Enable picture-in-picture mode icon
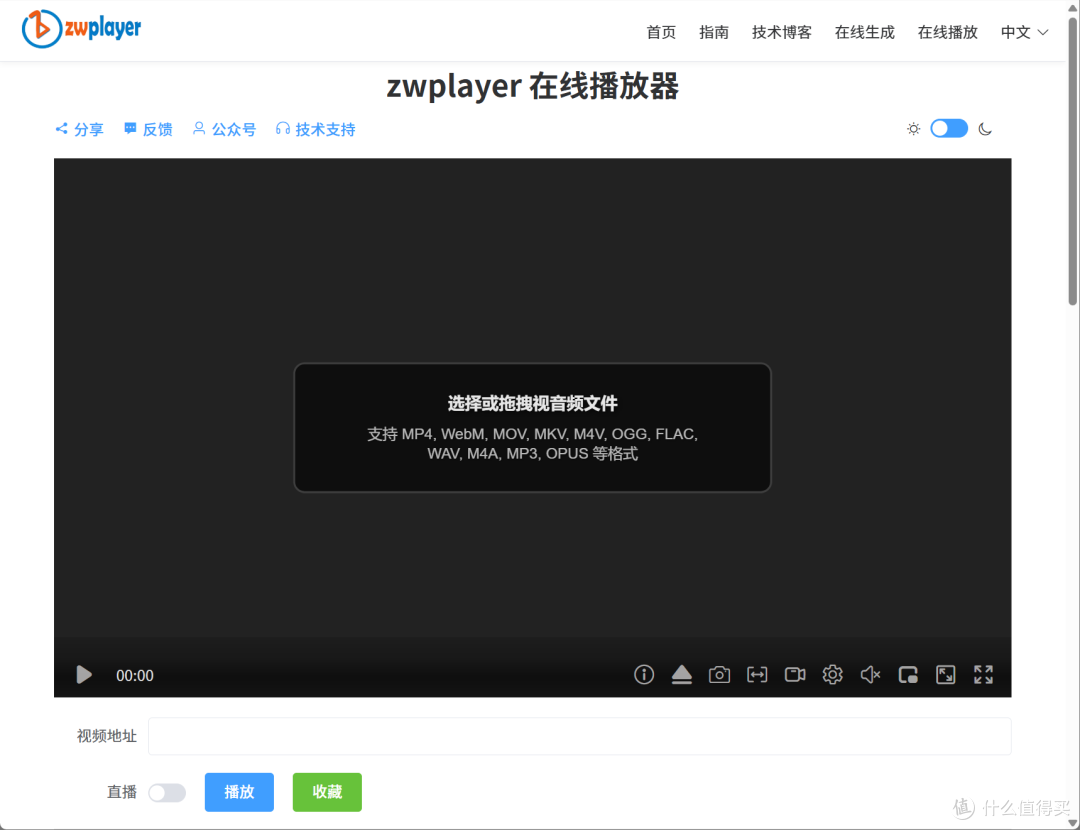Image resolution: width=1080 pixels, height=830 pixels. [908, 674]
